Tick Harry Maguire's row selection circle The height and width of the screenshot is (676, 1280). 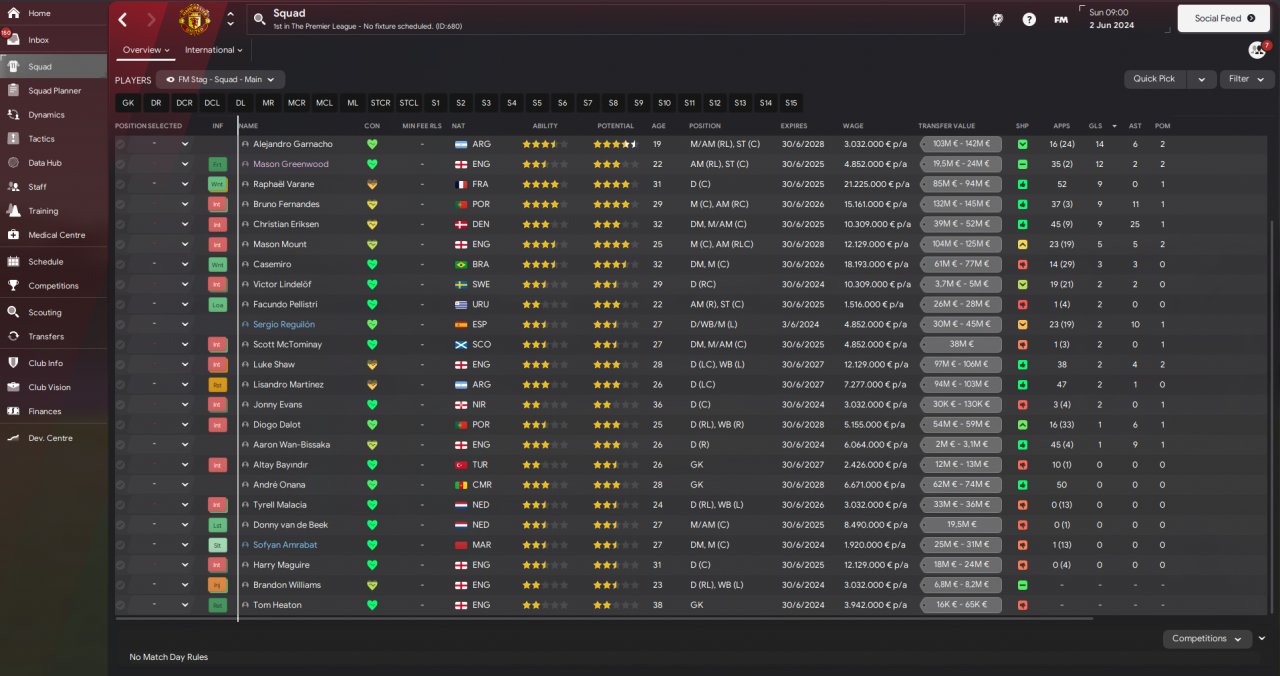(121, 565)
